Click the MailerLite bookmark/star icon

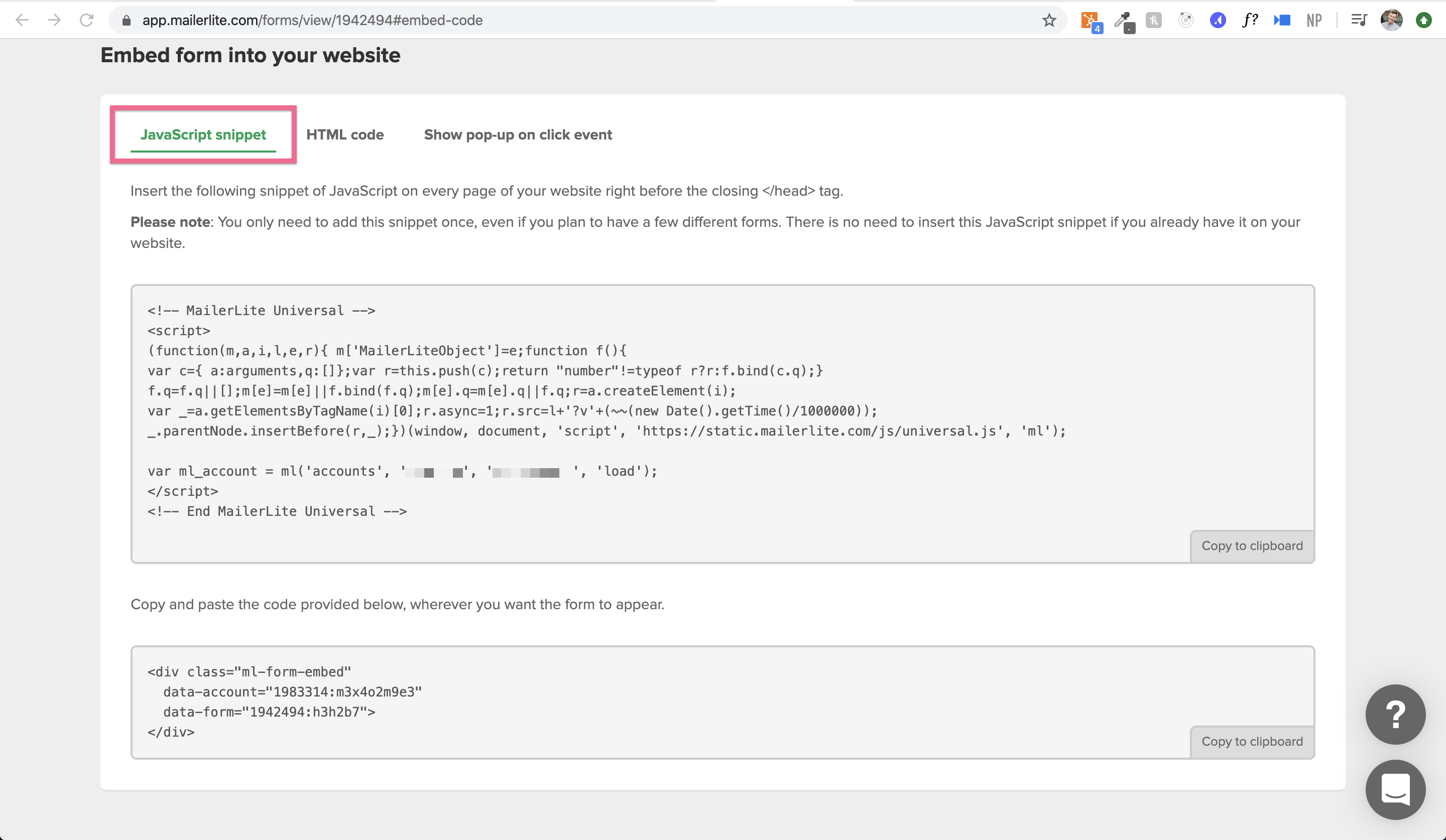1050,20
